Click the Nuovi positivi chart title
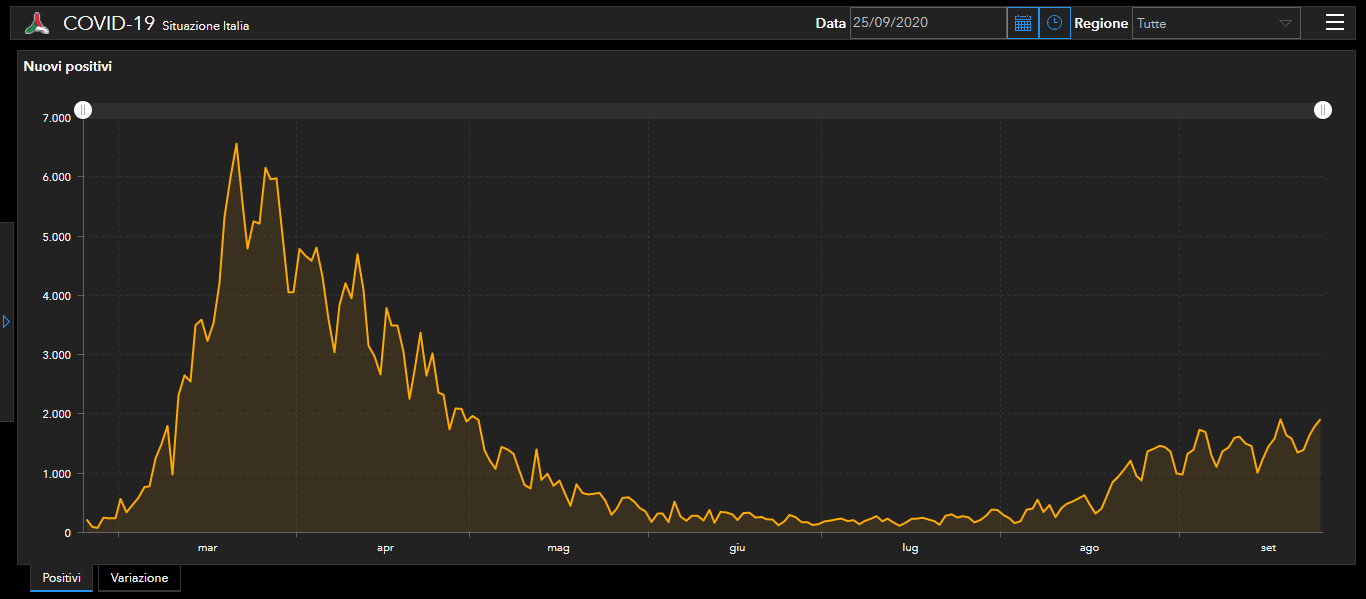 [68, 67]
